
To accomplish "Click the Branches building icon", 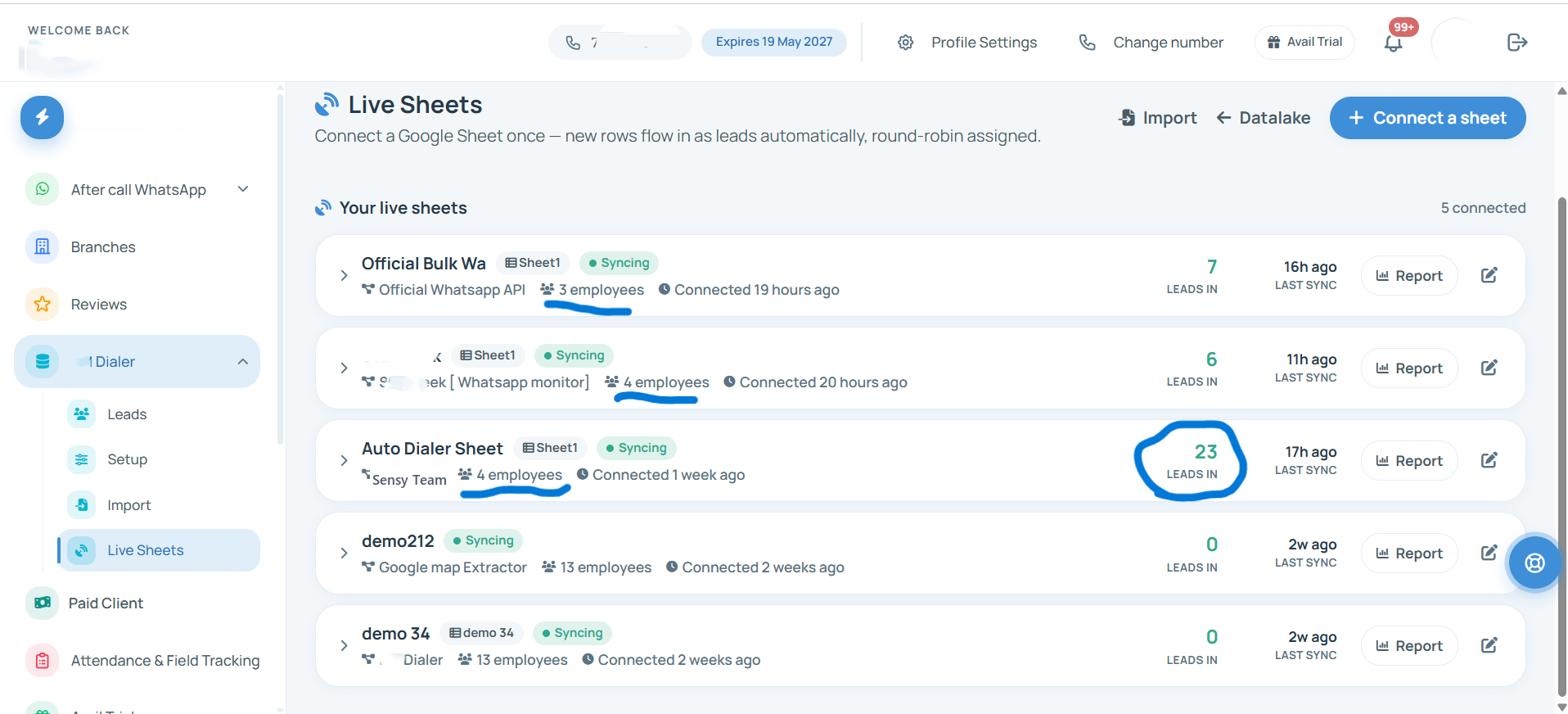I will click(x=43, y=246).
